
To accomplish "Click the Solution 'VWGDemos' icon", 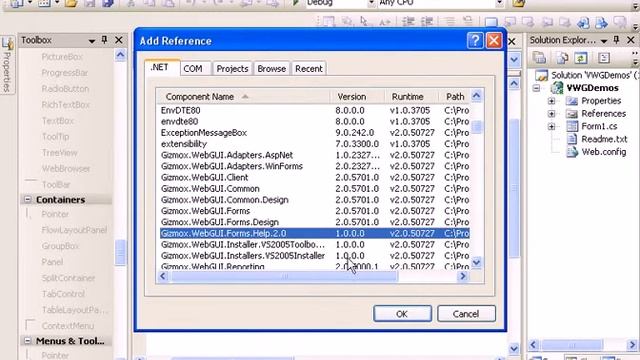I will 541,75.
